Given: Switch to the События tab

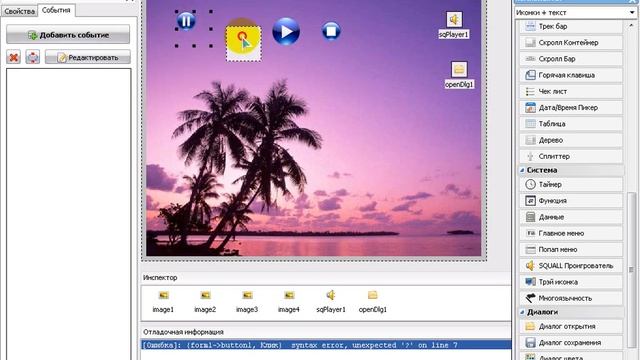Looking at the screenshot, I should [56, 10].
